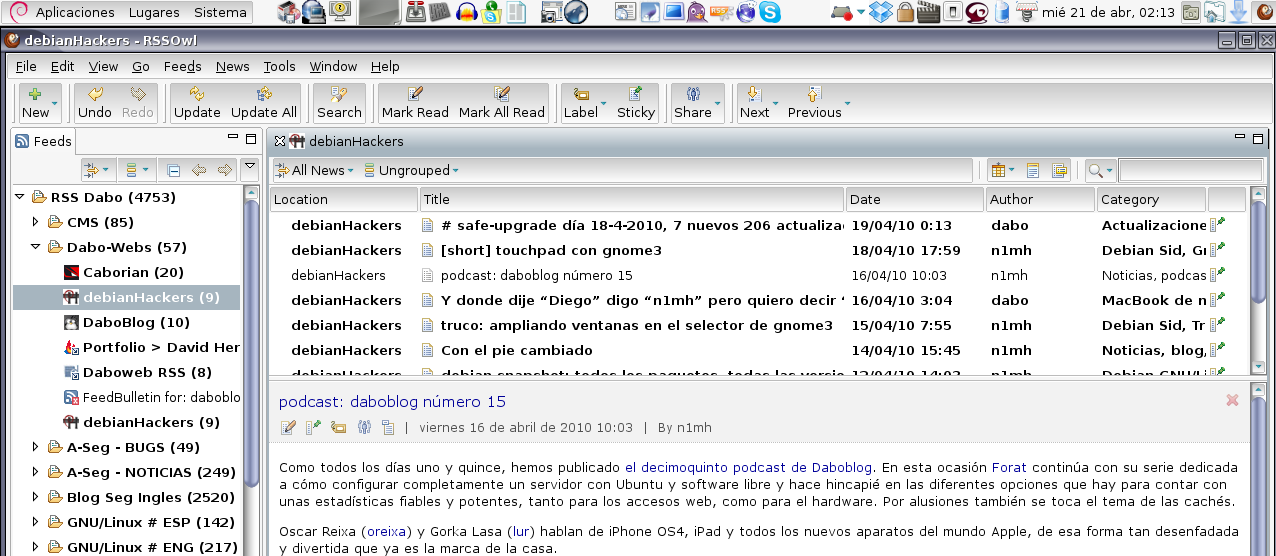Open the Feeds menu
Viewport: 1276px width, 556px height.
(x=183, y=66)
